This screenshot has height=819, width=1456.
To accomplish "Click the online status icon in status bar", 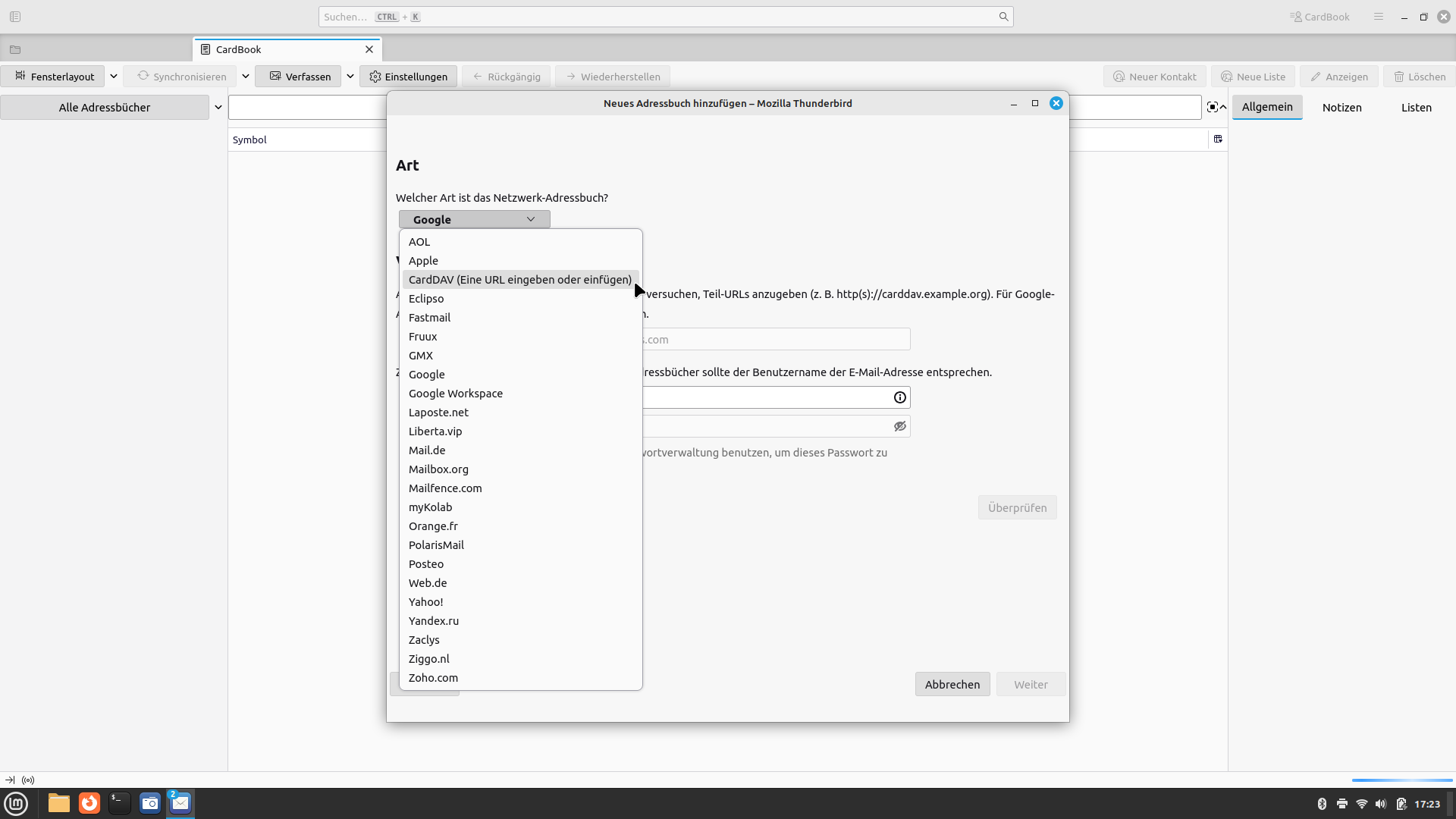I will 28,780.
